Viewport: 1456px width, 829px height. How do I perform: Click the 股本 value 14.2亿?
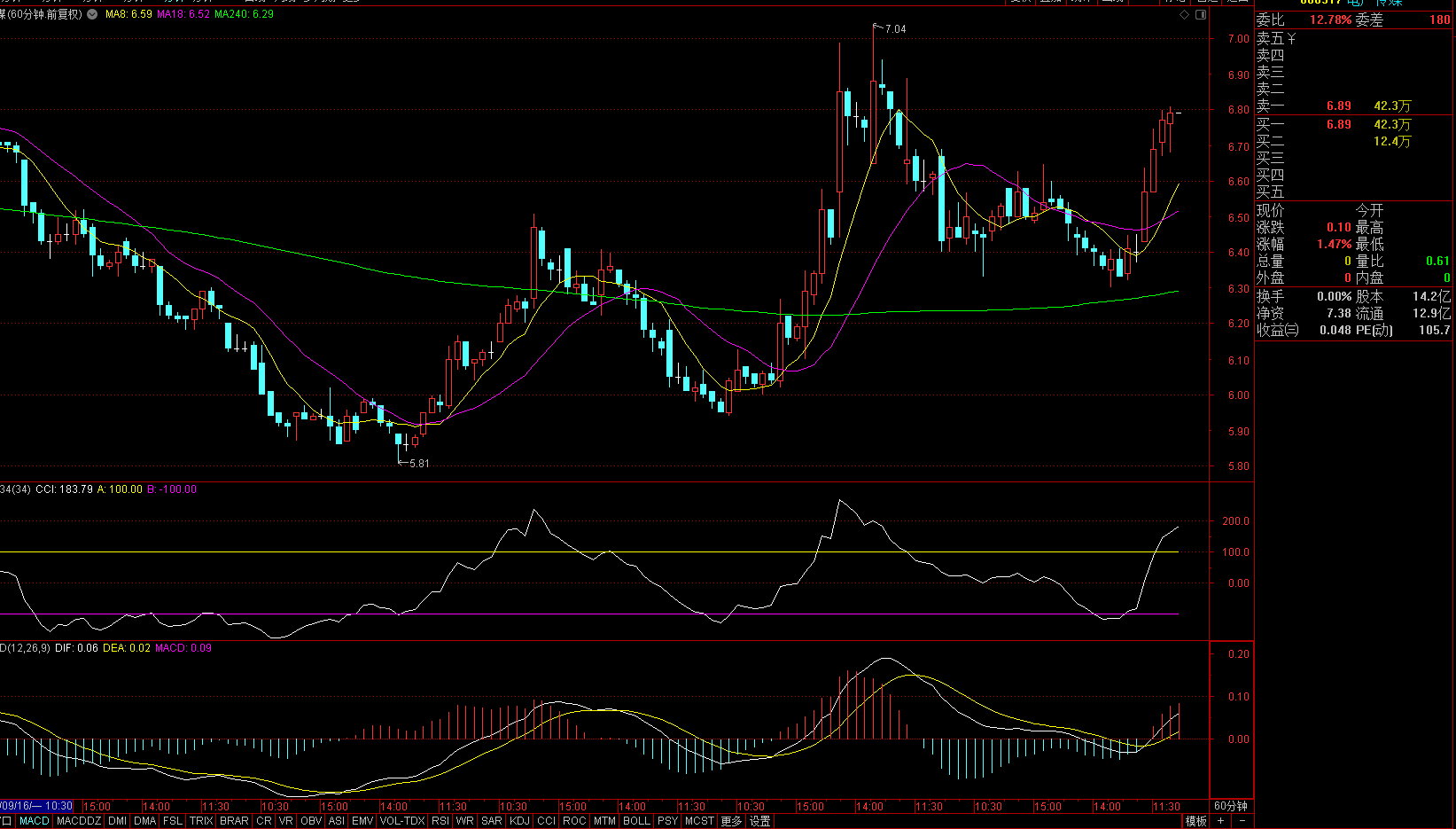(1431, 296)
